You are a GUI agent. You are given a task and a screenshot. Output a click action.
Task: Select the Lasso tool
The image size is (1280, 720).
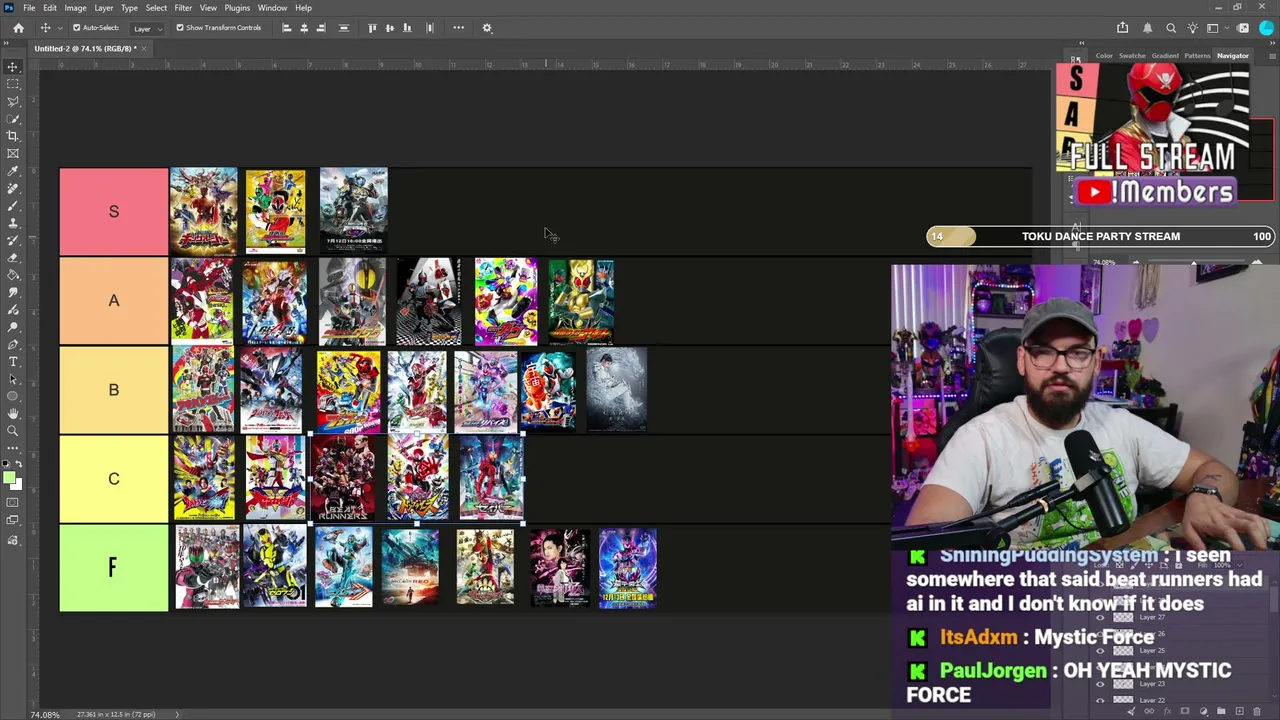(13, 101)
